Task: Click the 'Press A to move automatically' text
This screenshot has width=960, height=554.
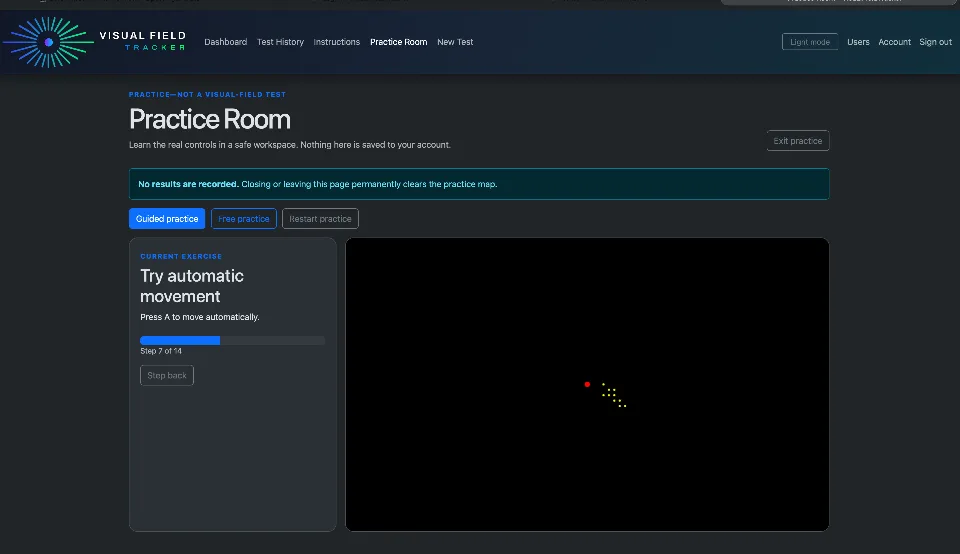Action: (200, 317)
